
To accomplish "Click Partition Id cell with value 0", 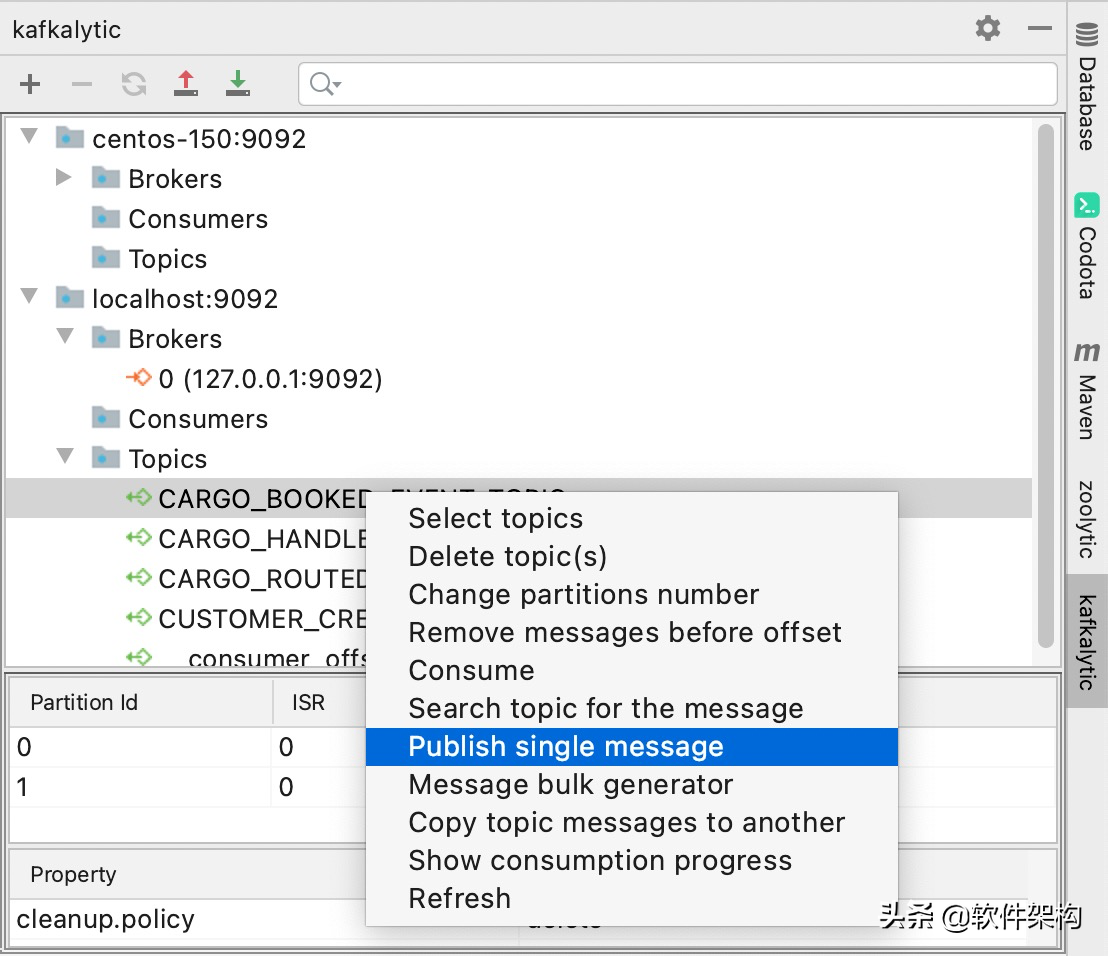I will coord(141,747).
